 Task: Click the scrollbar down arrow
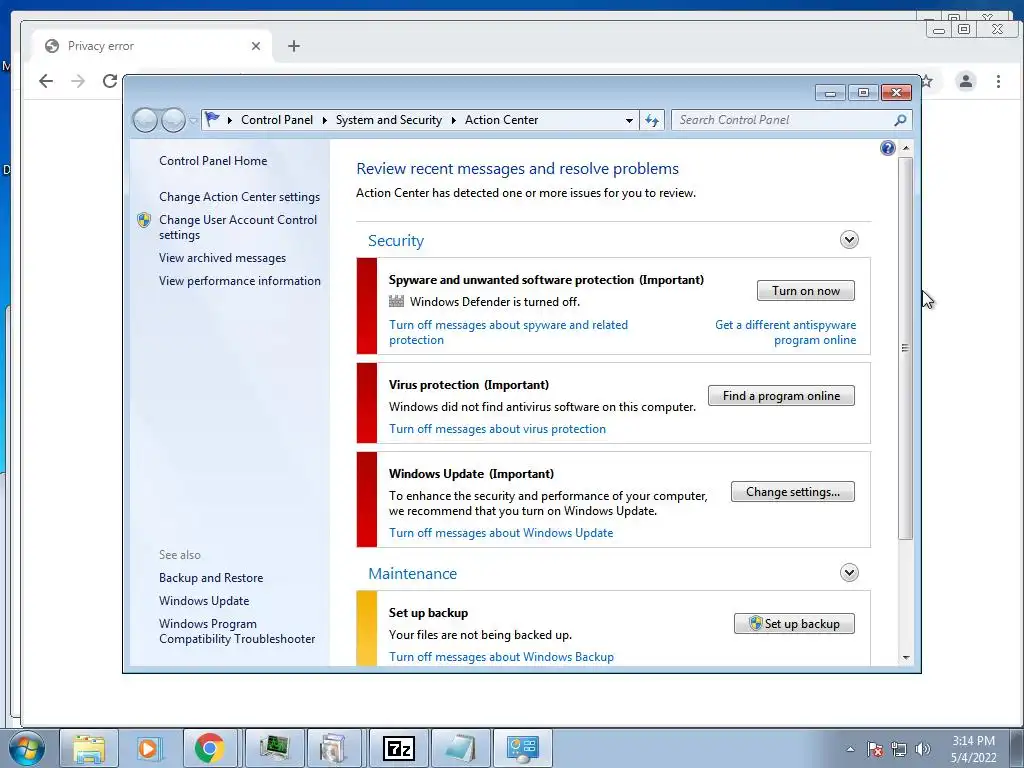pyautogui.click(x=906, y=658)
